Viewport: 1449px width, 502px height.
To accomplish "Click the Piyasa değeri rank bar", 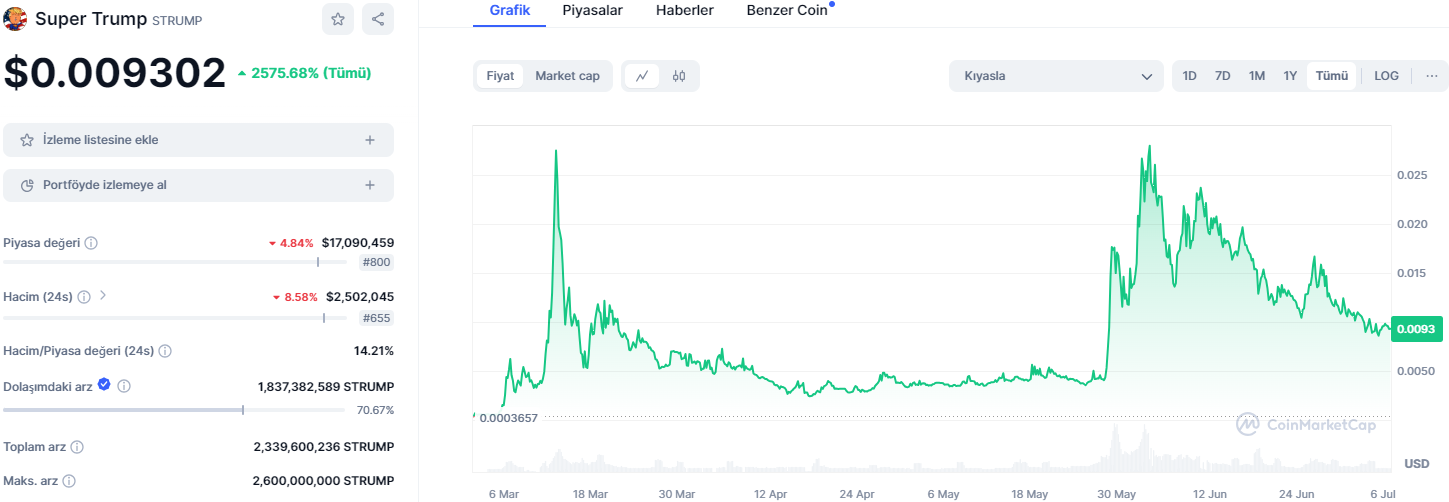I will [175, 263].
